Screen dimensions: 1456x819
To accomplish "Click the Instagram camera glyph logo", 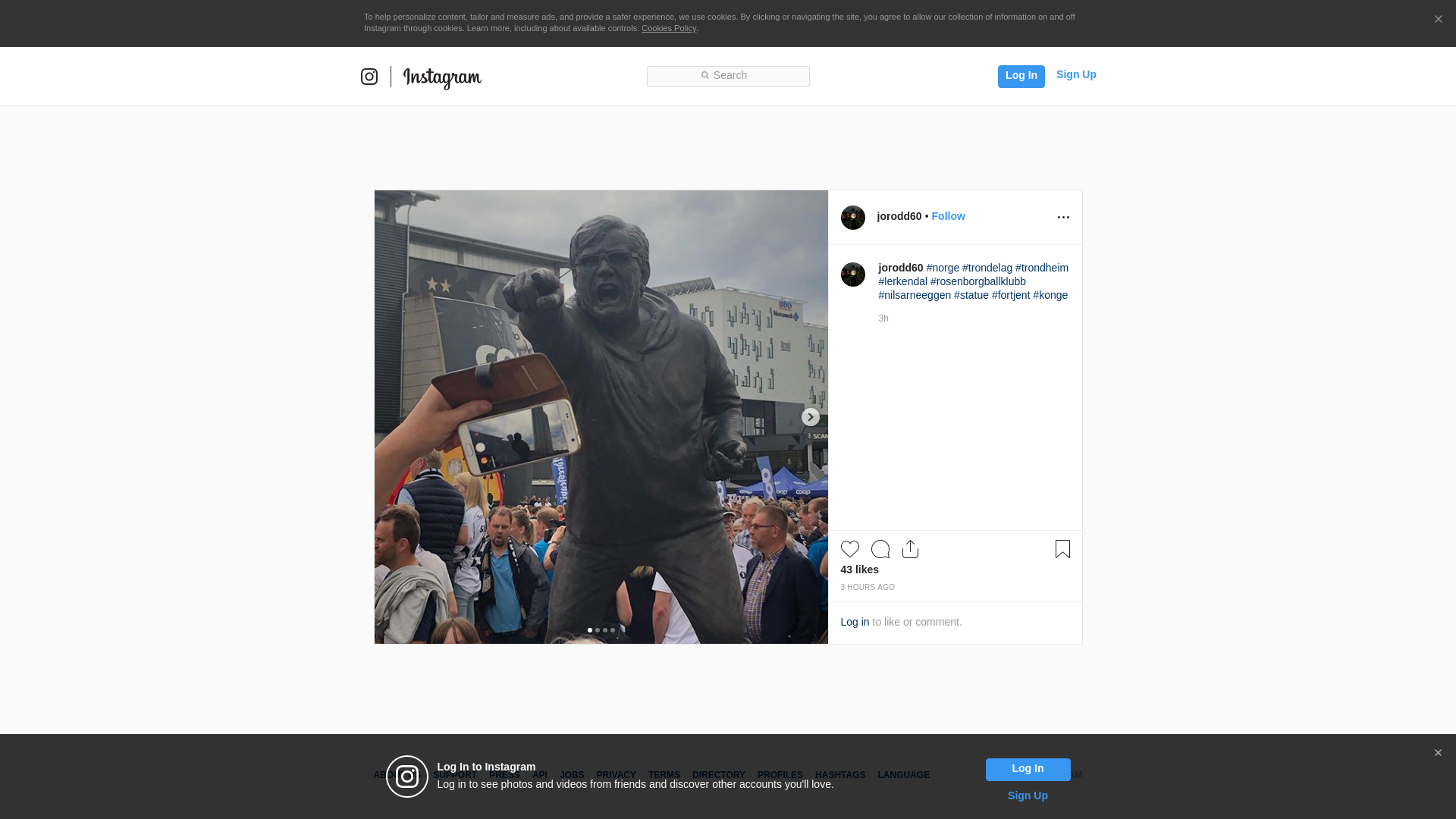I will point(369,77).
